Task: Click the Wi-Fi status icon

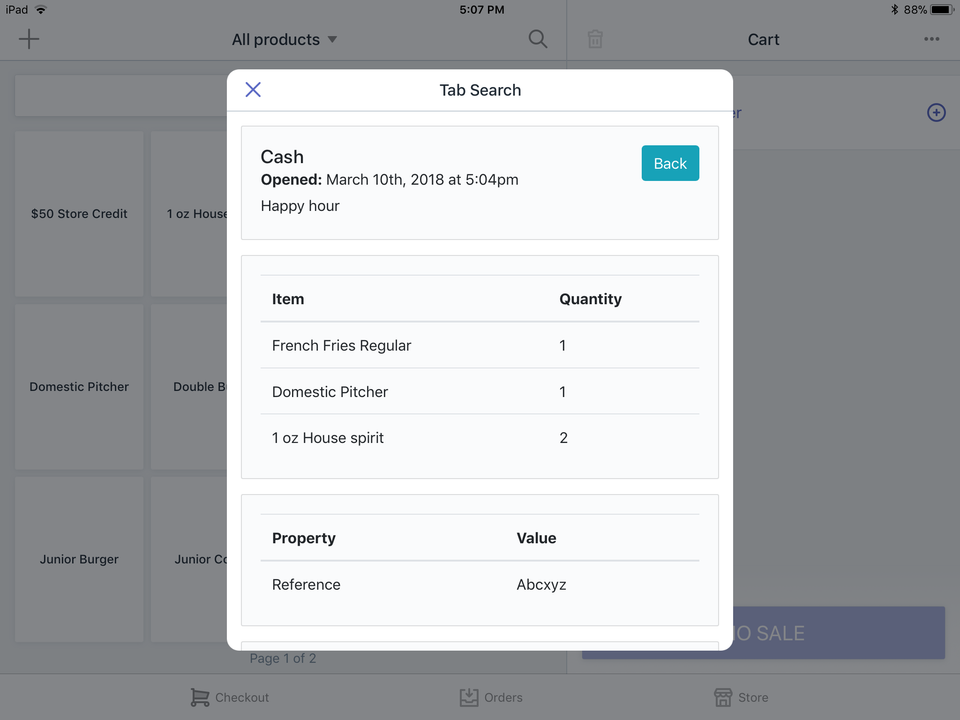Action: [x=40, y=10]
